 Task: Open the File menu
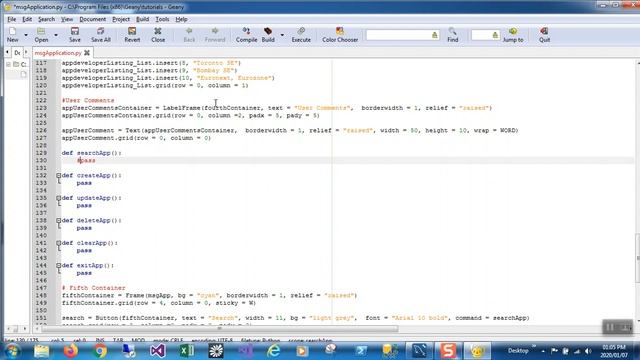pyautogui.click(x=11, y=19)
